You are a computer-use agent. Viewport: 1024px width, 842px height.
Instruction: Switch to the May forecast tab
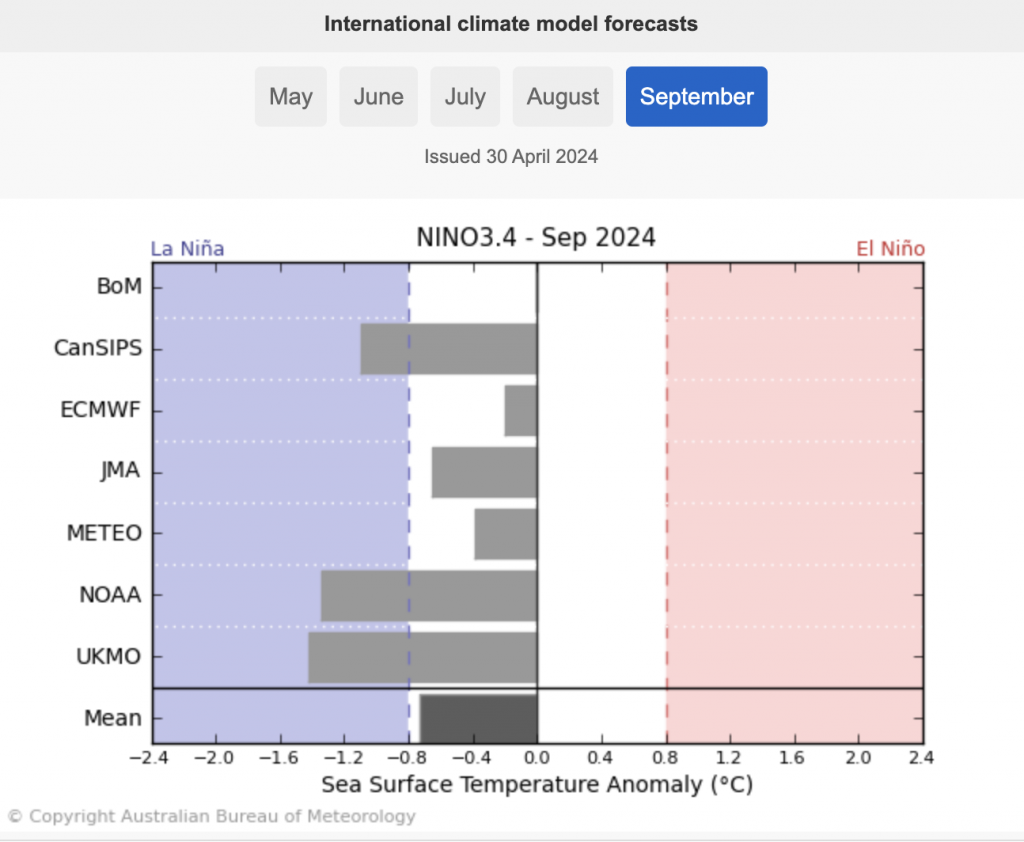click(x=290, y=97)
